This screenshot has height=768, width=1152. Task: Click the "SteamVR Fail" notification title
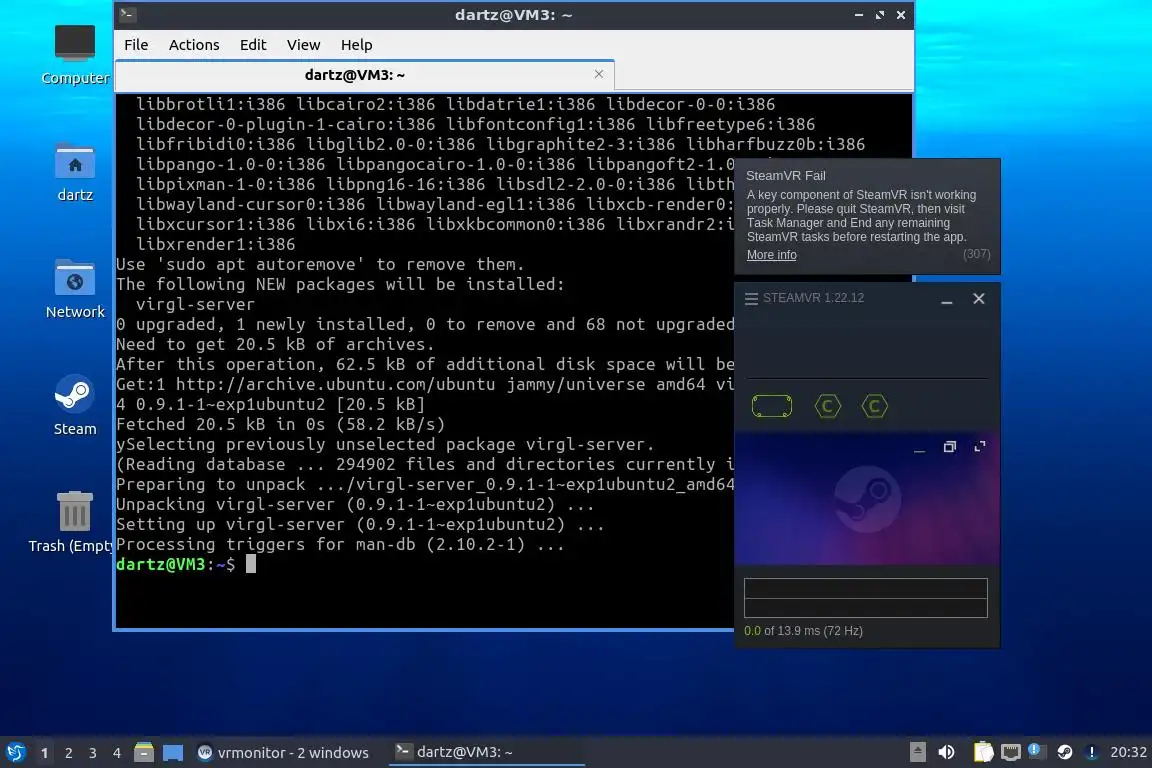click(x=785, y=176)
